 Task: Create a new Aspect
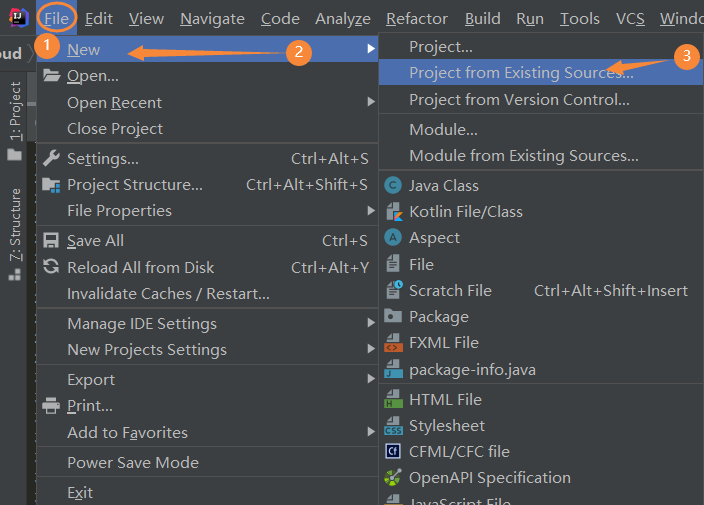tap(434, 238)
